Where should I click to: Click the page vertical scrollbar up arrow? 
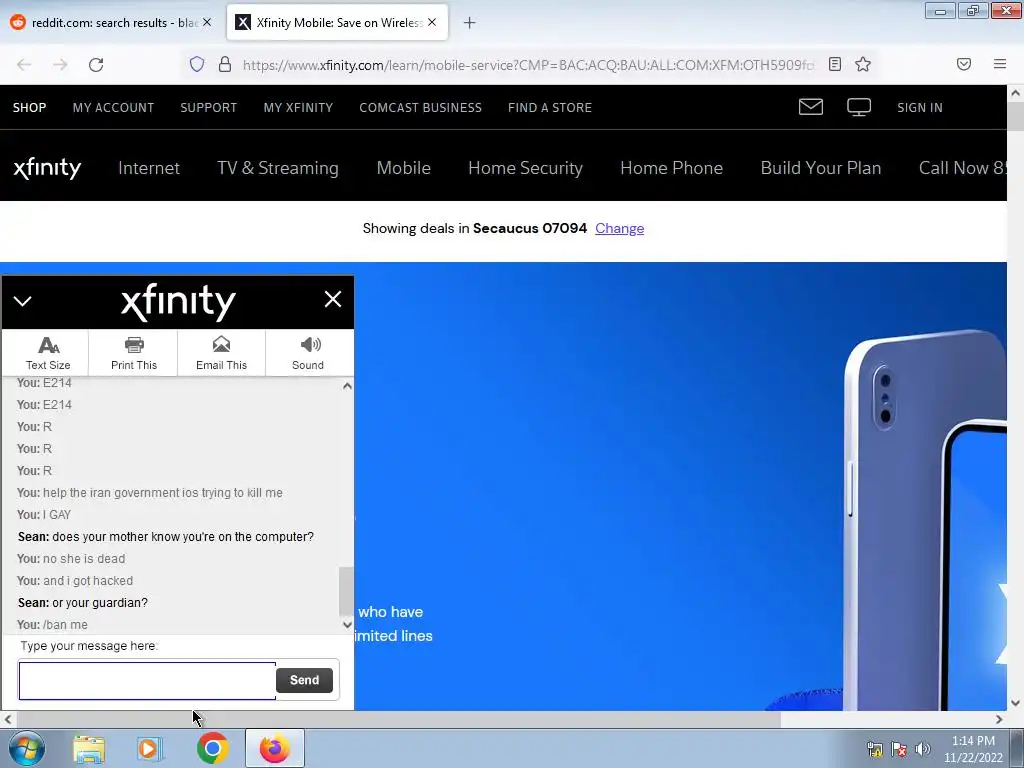tap(1016, 93)
